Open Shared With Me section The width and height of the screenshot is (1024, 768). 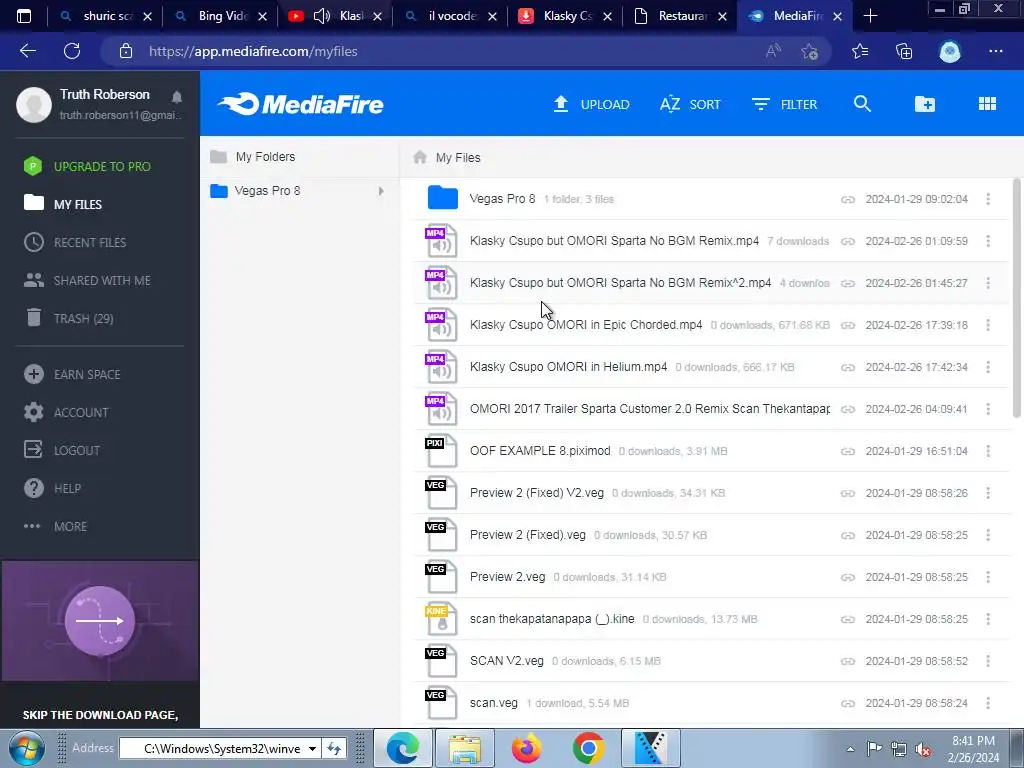(x=88, y=280)
